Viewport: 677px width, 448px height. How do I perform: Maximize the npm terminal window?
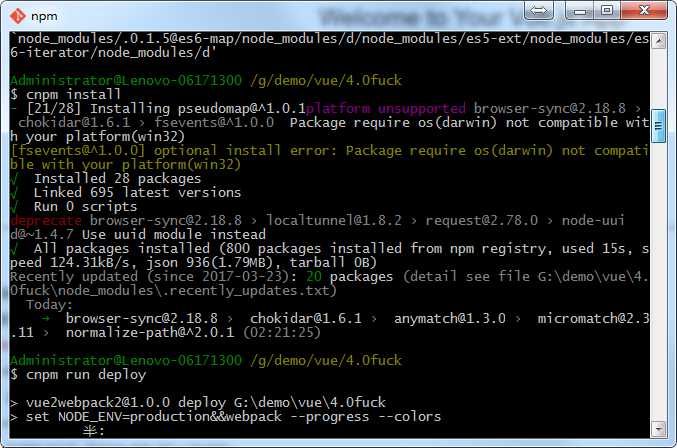coord(607,10)
